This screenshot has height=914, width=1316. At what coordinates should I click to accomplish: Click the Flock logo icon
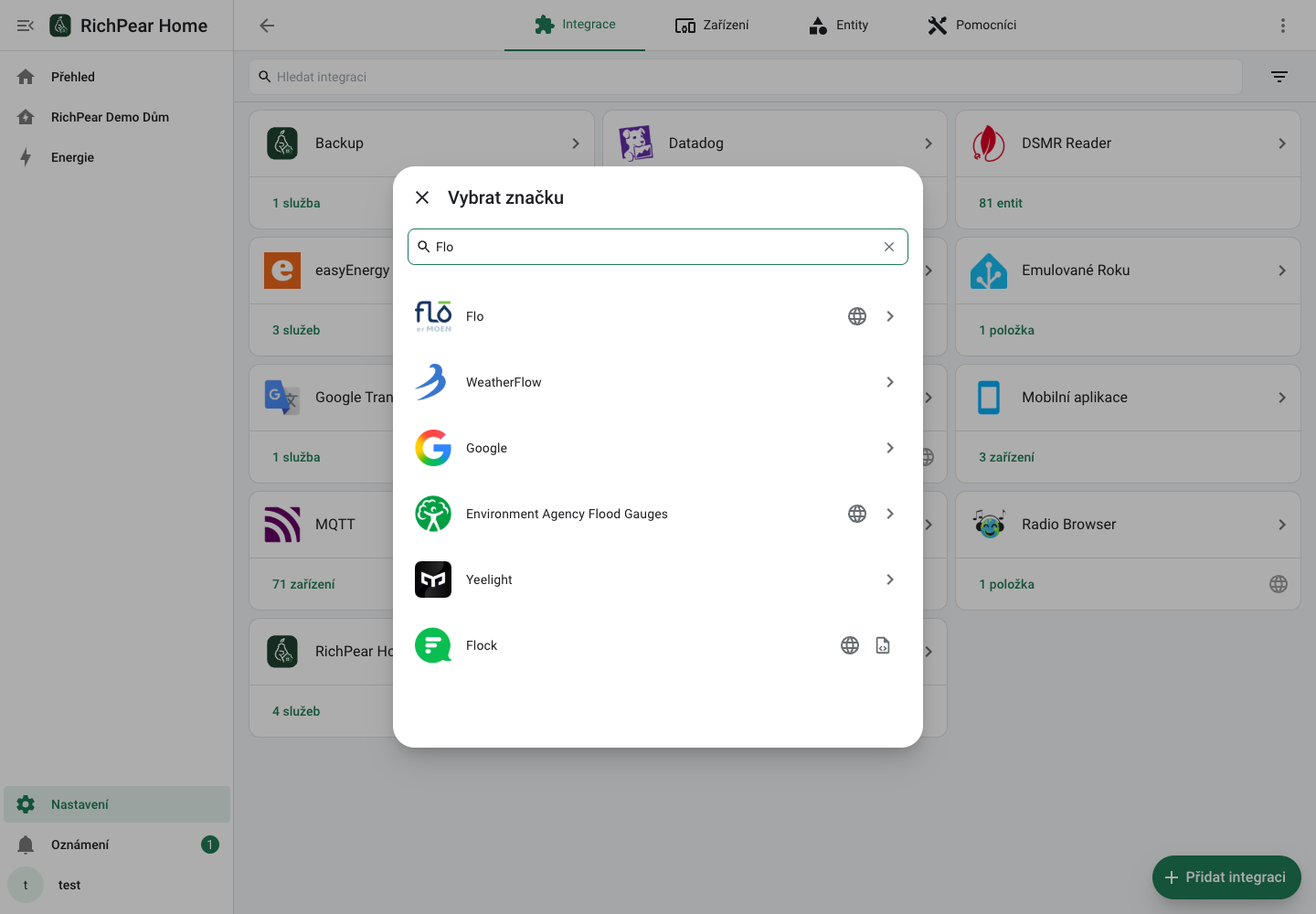tap(433, 645)
